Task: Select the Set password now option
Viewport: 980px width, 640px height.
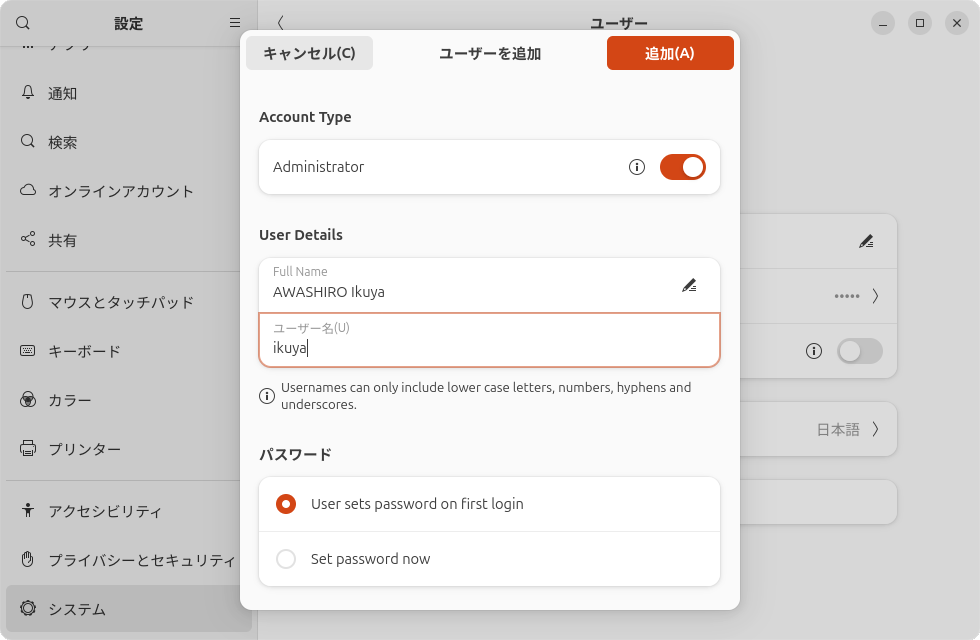Action: [x=489, y=559]
